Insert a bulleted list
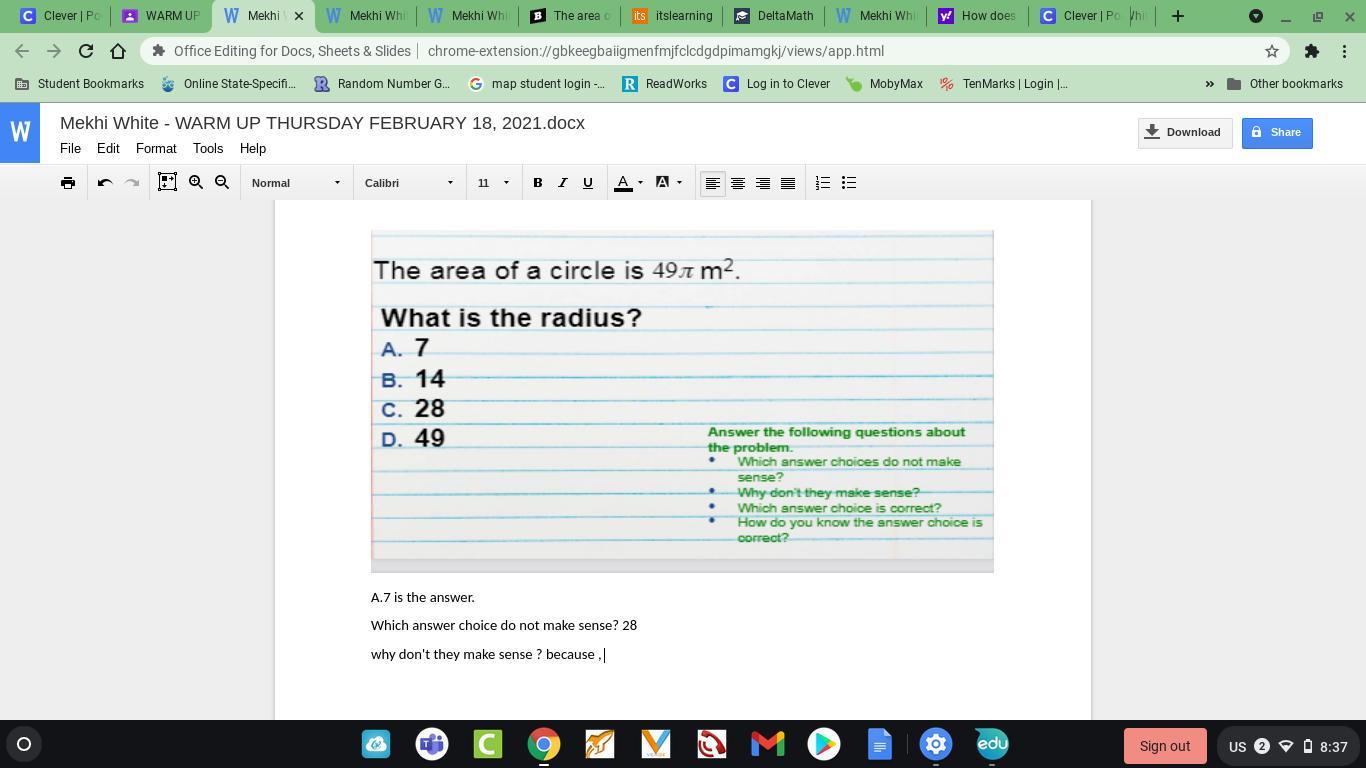 tap(849, 183)
